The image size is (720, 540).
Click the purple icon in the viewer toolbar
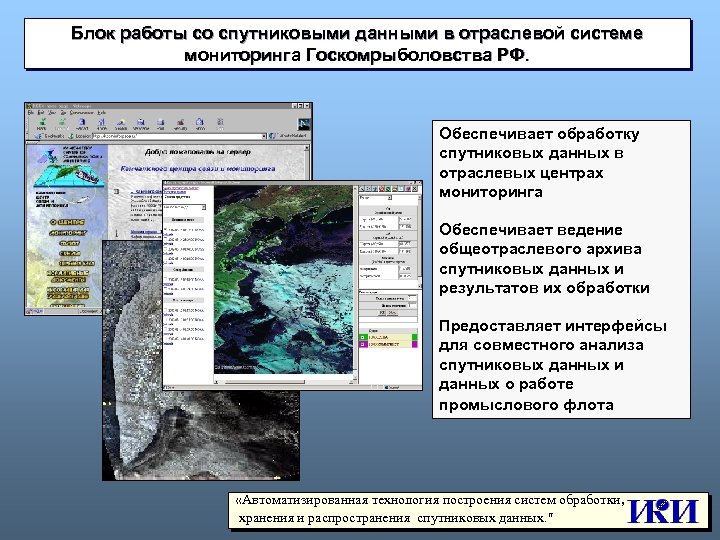point(408,189)
